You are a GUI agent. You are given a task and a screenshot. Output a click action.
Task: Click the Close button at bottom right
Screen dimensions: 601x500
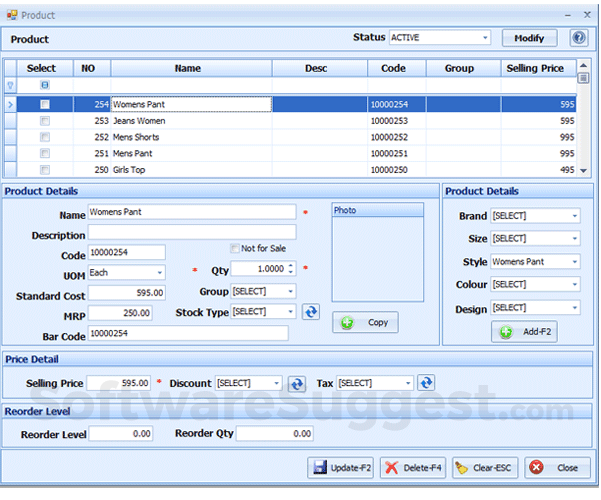tap(556, 467)
